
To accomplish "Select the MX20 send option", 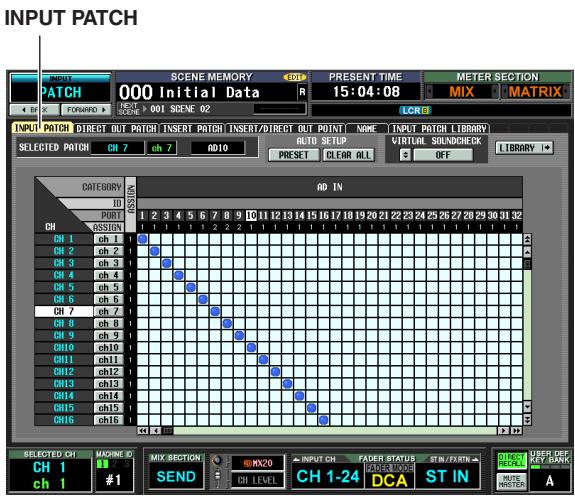I will click(258, 463).
